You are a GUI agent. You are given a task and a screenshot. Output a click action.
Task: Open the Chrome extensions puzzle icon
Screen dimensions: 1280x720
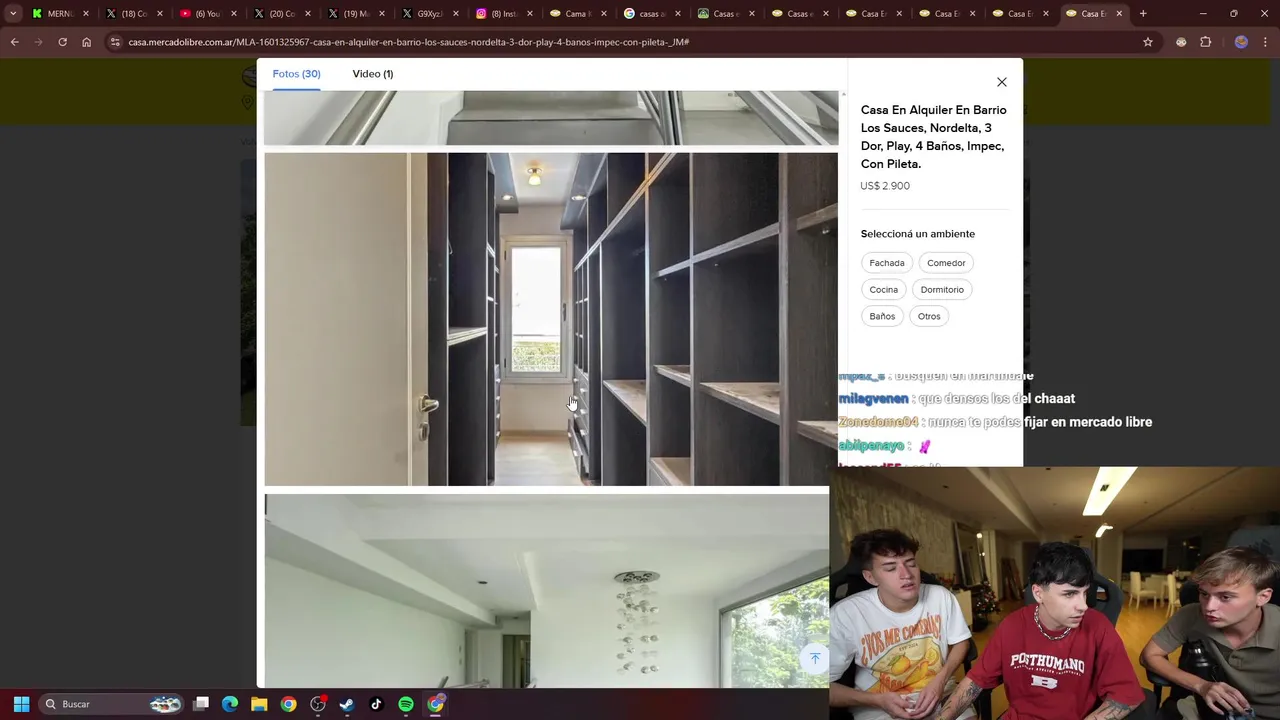tap(1205, 42)
